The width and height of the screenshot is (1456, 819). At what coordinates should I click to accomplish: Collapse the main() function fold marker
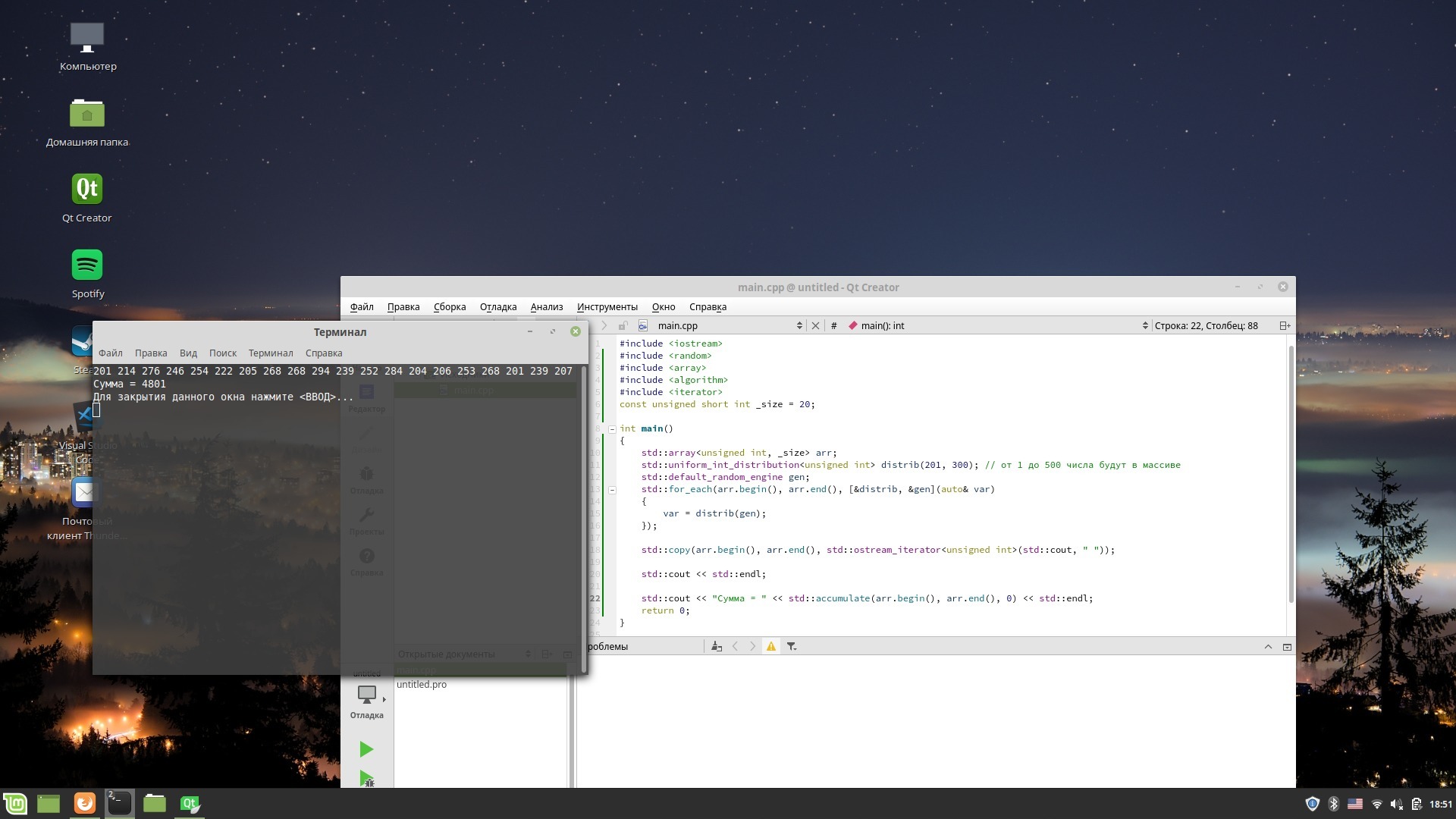click(x=612, y=428)
